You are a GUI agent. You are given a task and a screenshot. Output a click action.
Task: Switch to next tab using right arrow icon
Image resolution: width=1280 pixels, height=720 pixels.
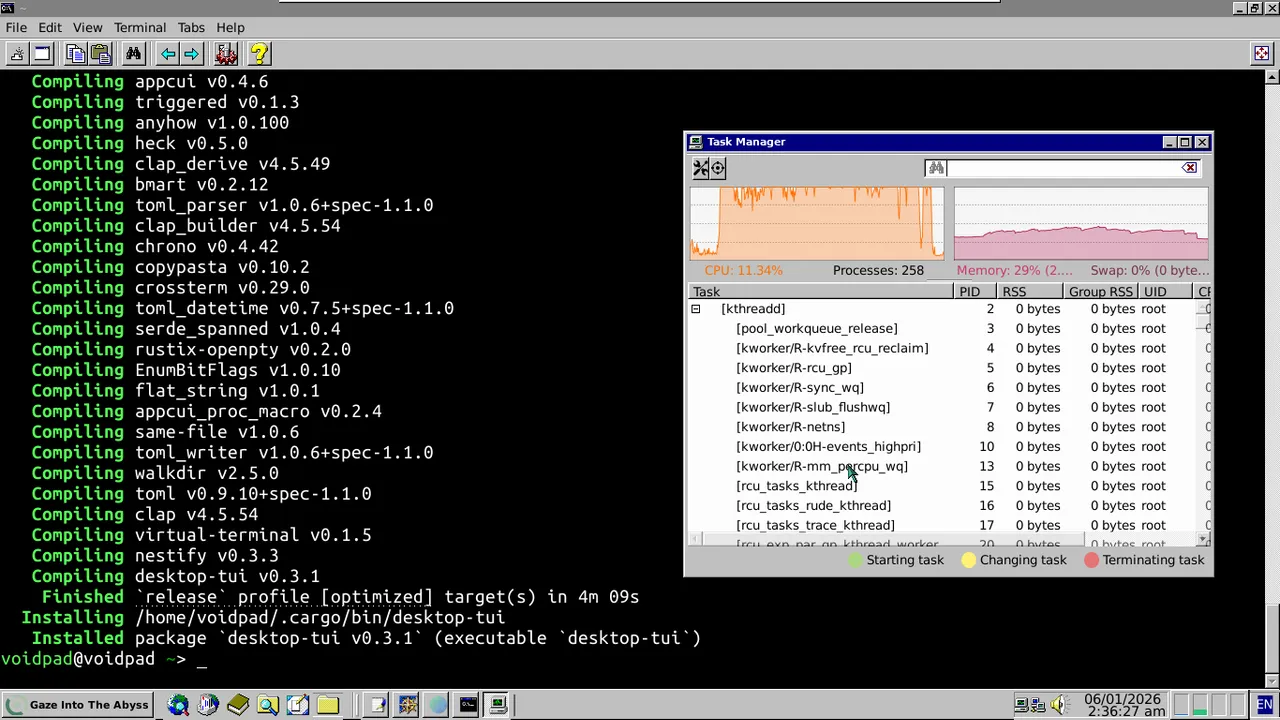tap(191, 54)
